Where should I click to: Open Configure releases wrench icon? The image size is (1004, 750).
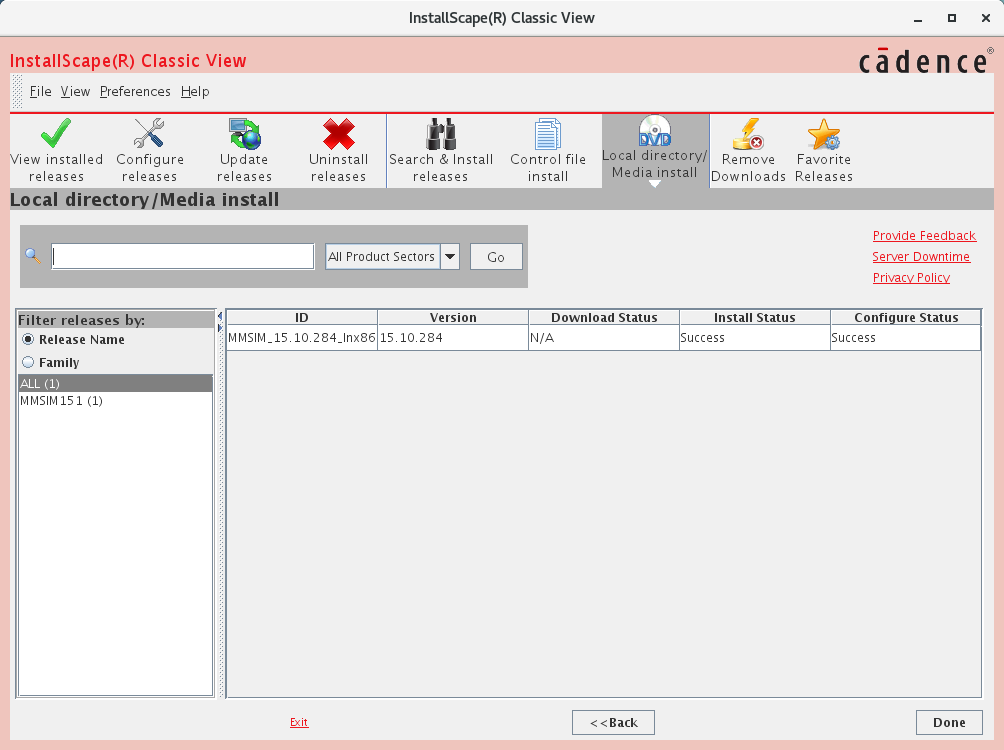coord(149,133)
